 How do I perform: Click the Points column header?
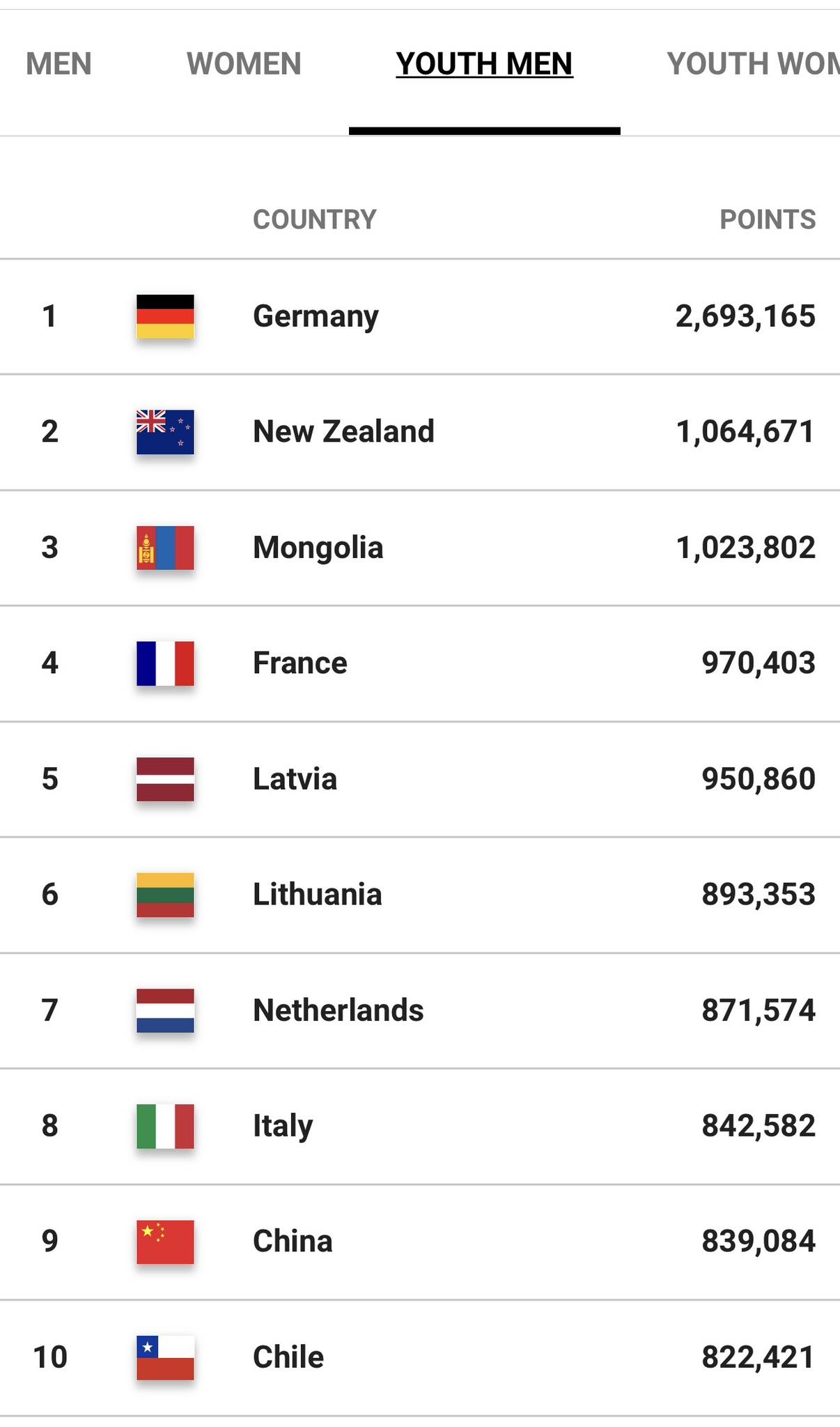(767, 219)
